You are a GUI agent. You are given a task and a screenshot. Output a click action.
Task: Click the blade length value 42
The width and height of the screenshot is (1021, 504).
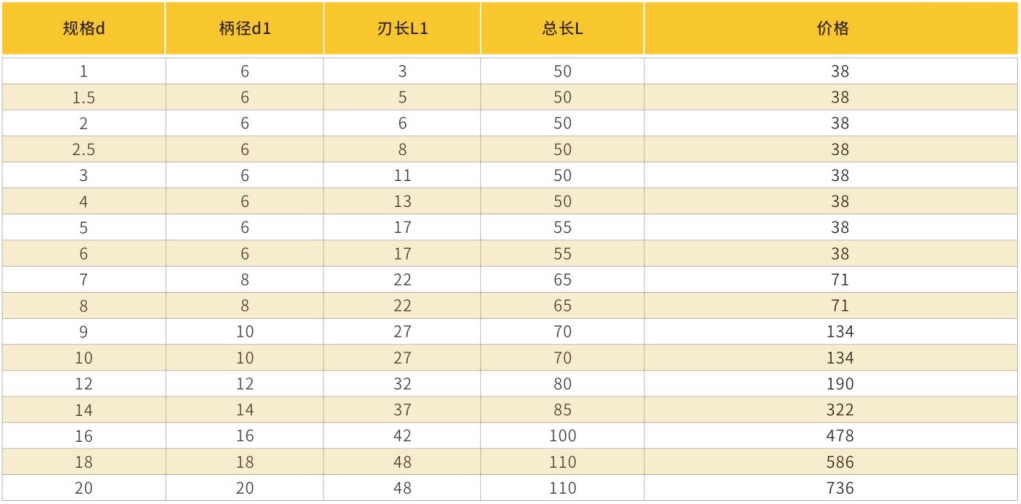[402, 436]
